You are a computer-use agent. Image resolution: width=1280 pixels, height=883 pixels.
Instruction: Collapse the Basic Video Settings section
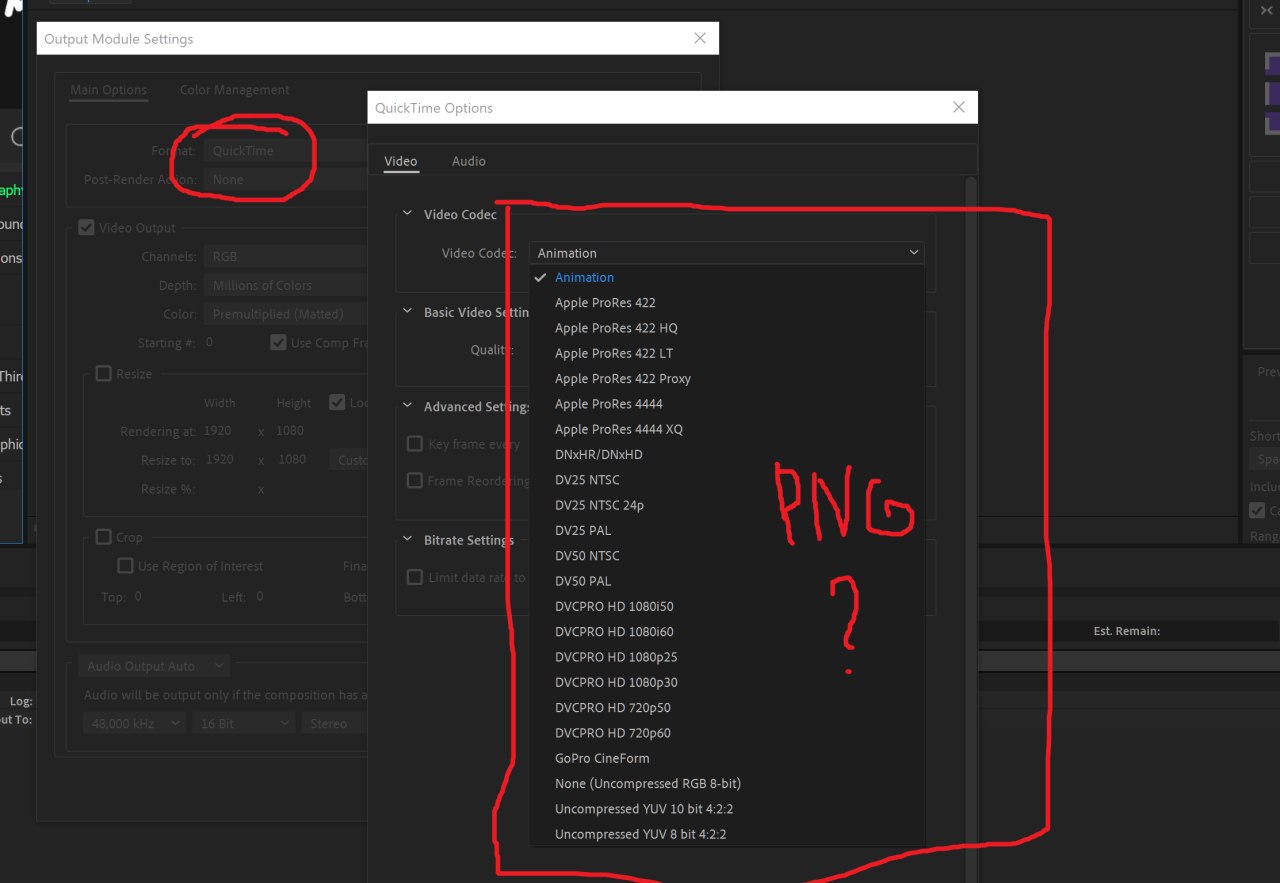coord(407,312)
